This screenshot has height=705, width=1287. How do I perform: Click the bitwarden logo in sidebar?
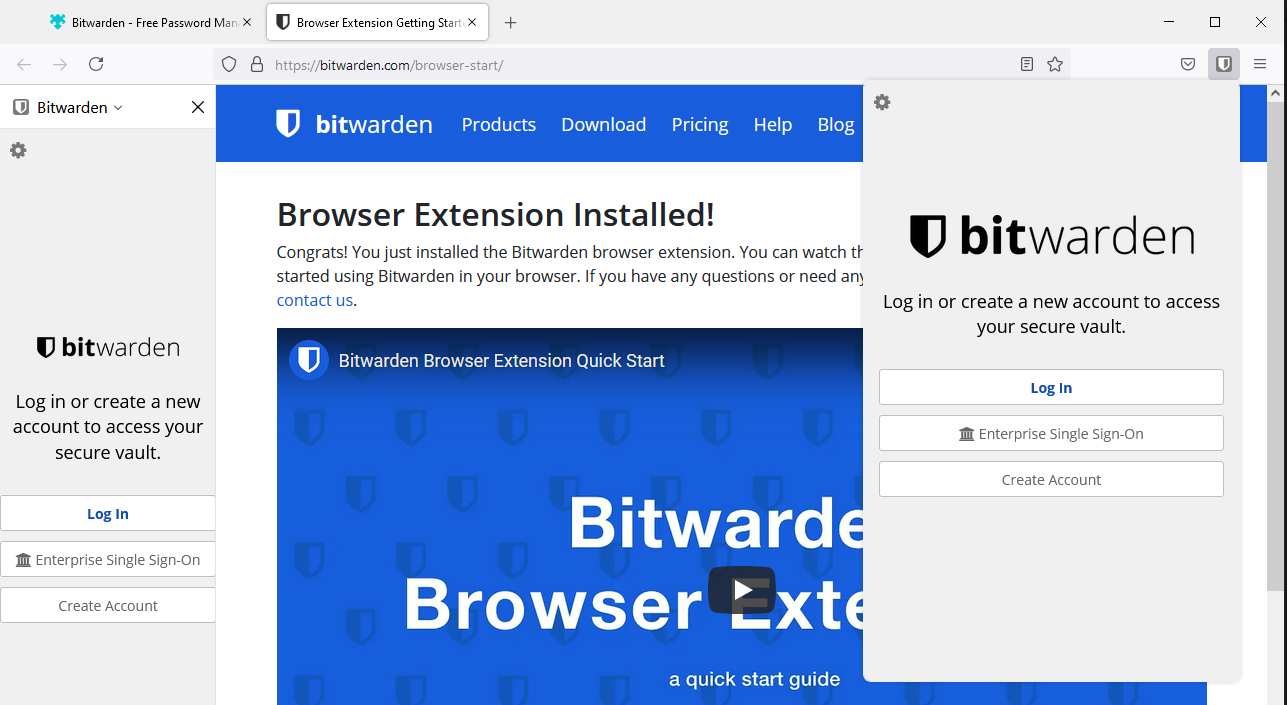pyautogui.click(x=108, y=347)
